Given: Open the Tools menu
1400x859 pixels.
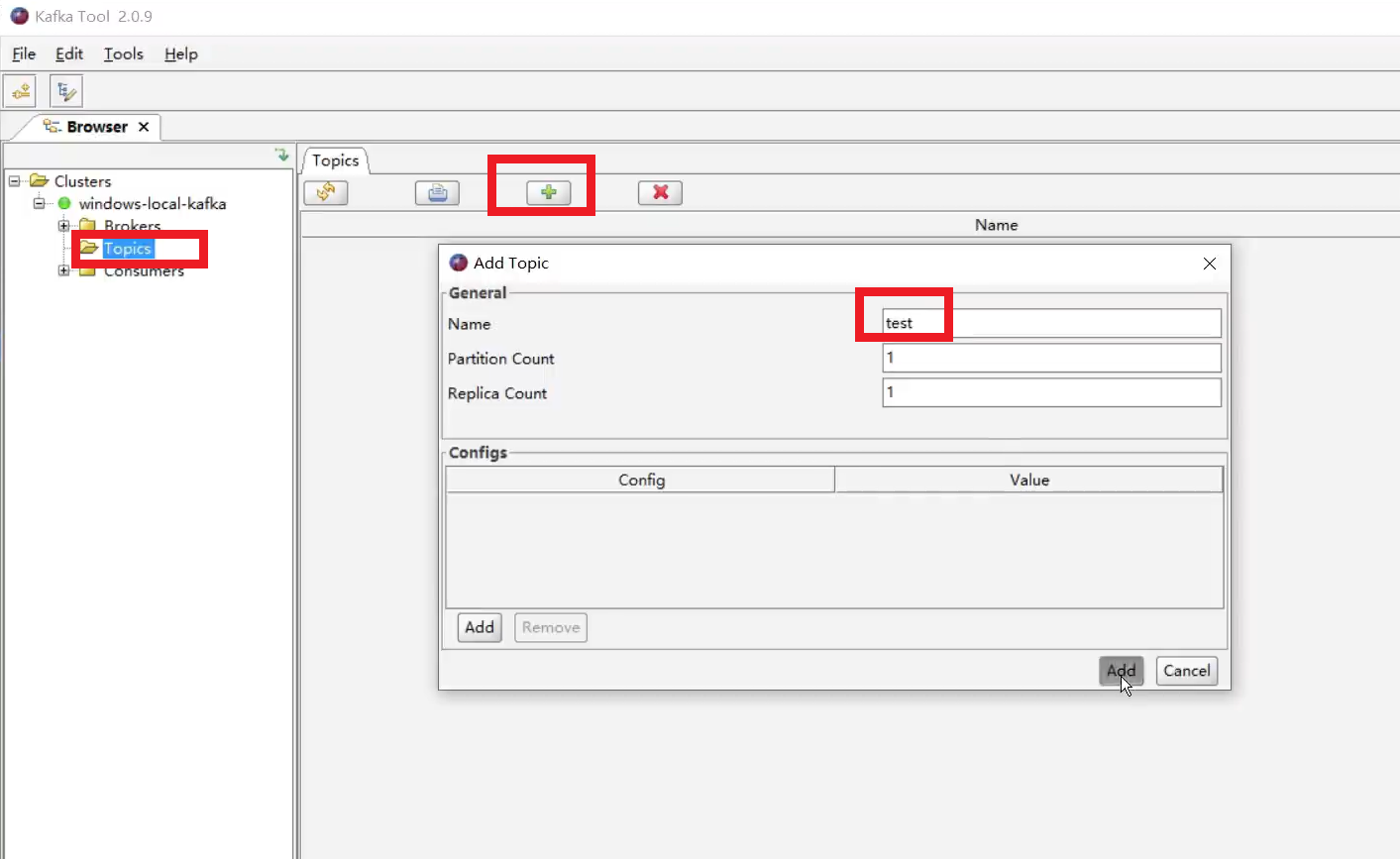Looking at the screenshot, I should pos(124,54).
